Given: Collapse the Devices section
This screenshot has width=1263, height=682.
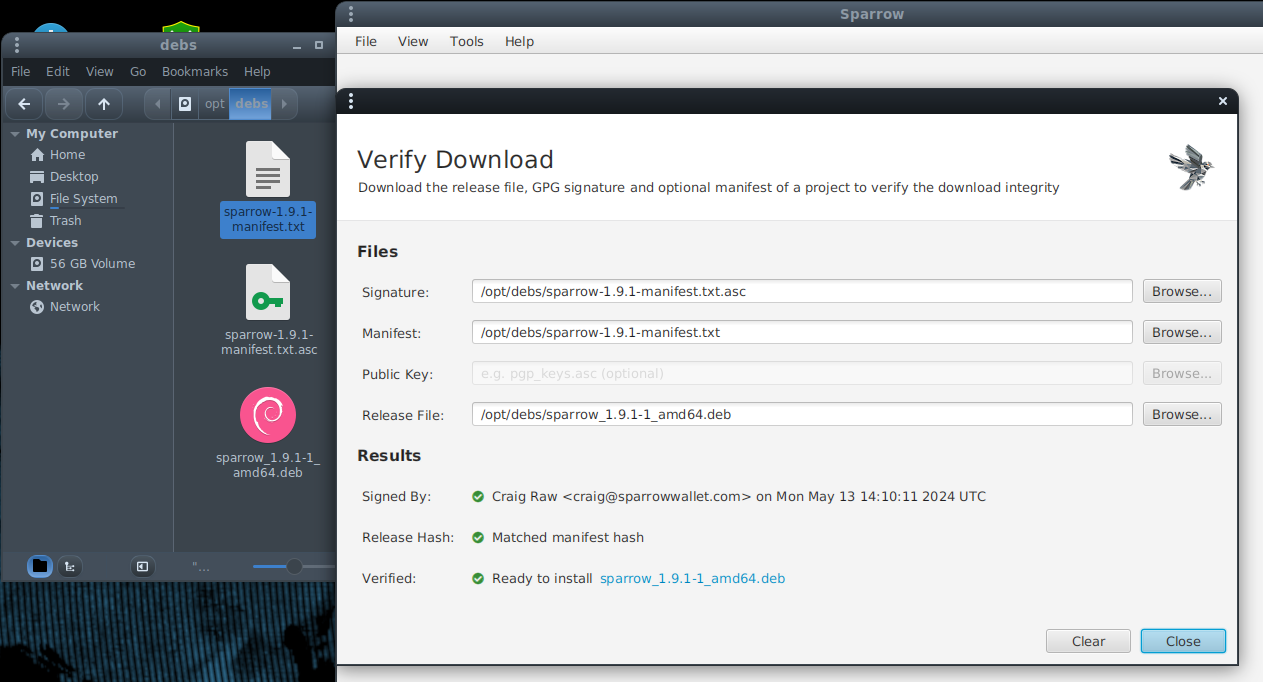Looking at the screenshot, I should 15,243.
